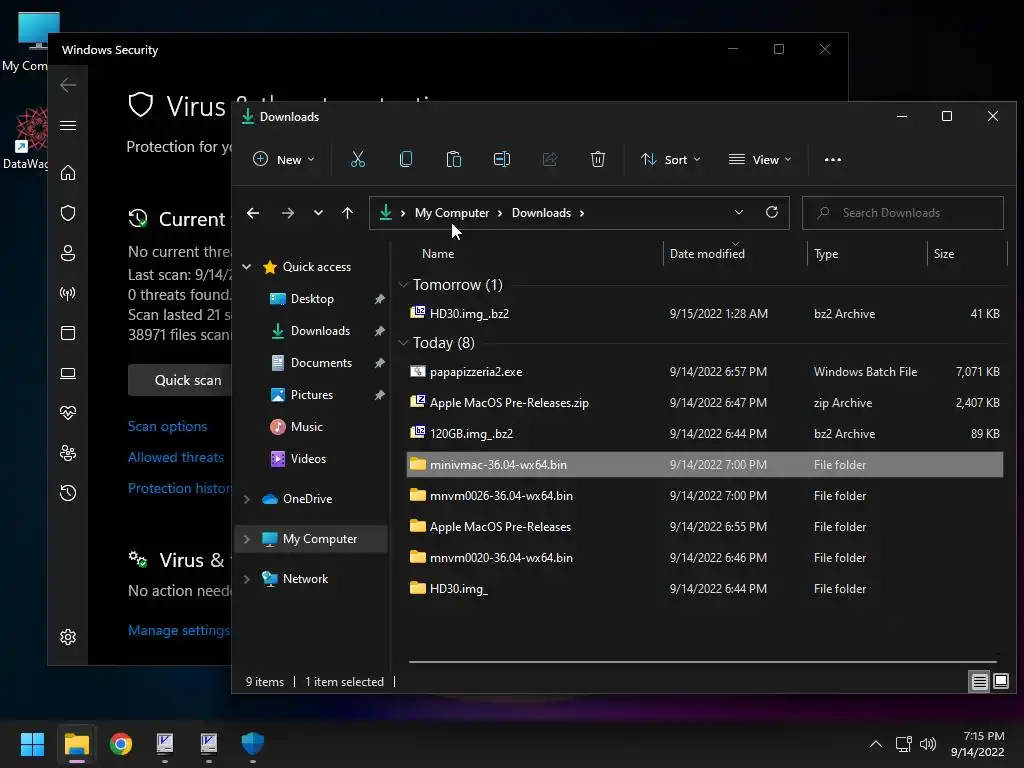Open the New item dropdown
The width and height of the screenshot is (1024, 768).
point(283,159)
